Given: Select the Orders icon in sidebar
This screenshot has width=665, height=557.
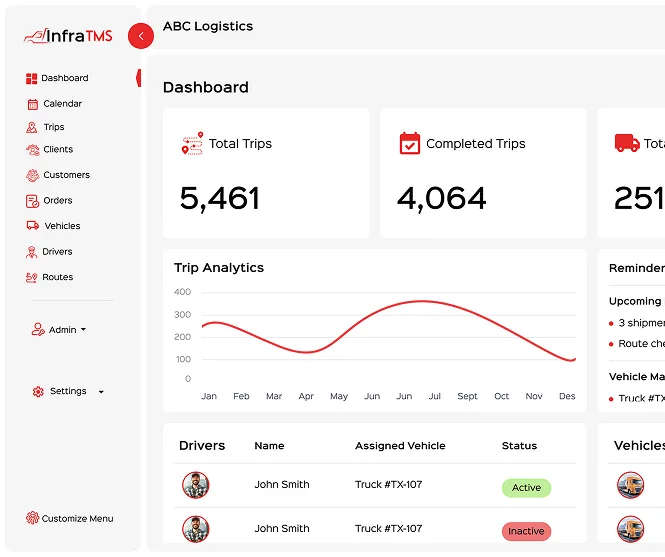Looking at the screenshot, I should click(x=32, y=201).
